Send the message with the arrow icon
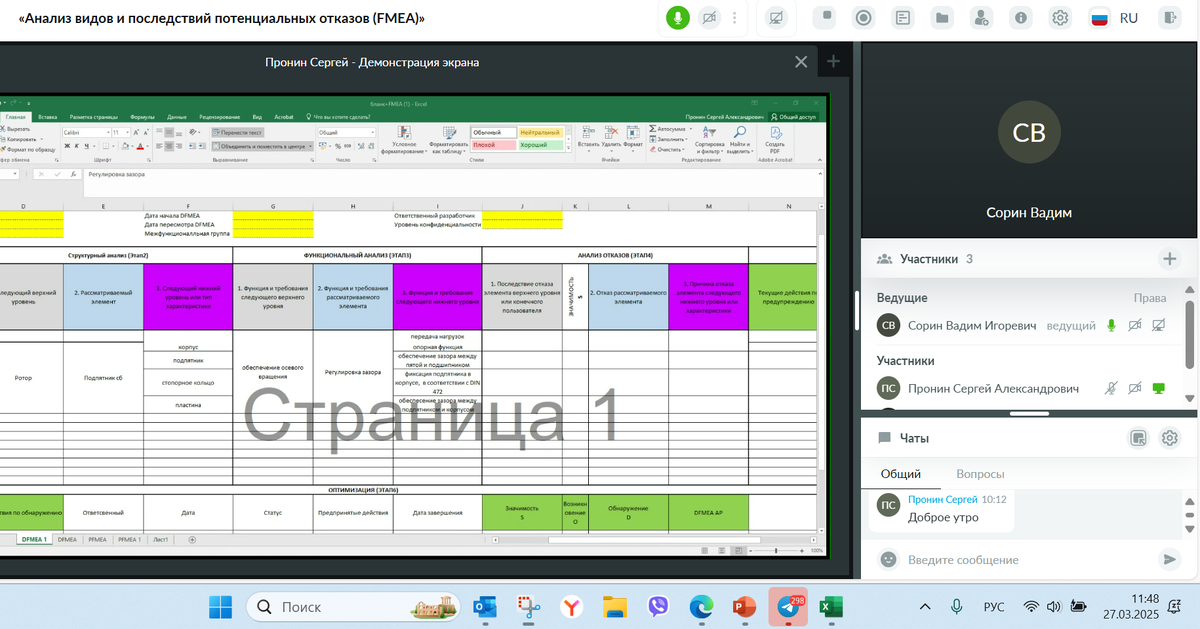The image size is (1200, 629). click(1168, 559)
